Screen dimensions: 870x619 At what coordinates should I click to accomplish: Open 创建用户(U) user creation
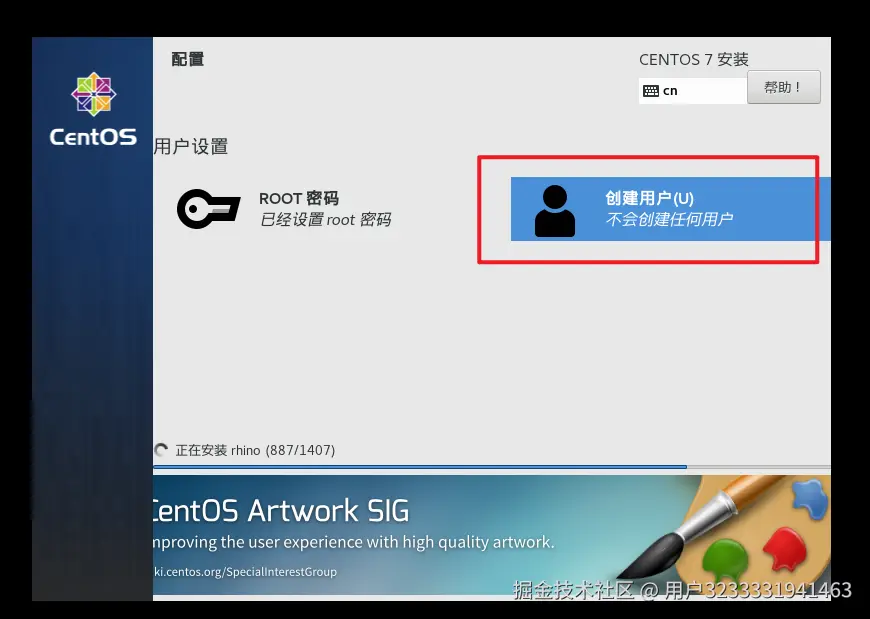click(x=670, y=209)
